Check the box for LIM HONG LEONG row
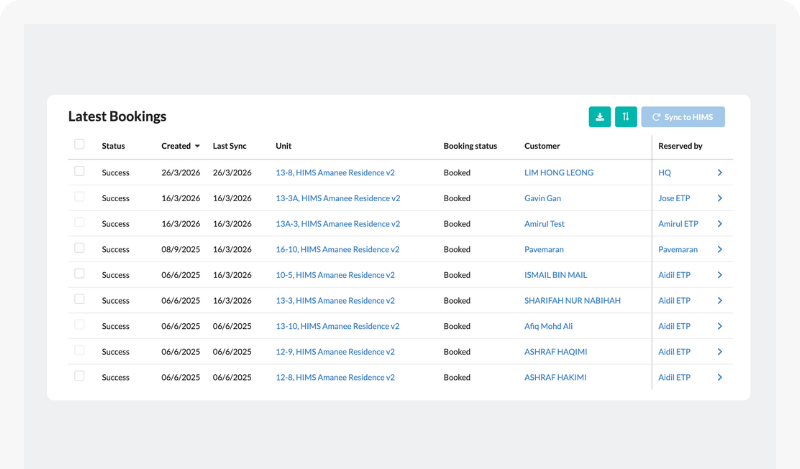 click(79, 171)
